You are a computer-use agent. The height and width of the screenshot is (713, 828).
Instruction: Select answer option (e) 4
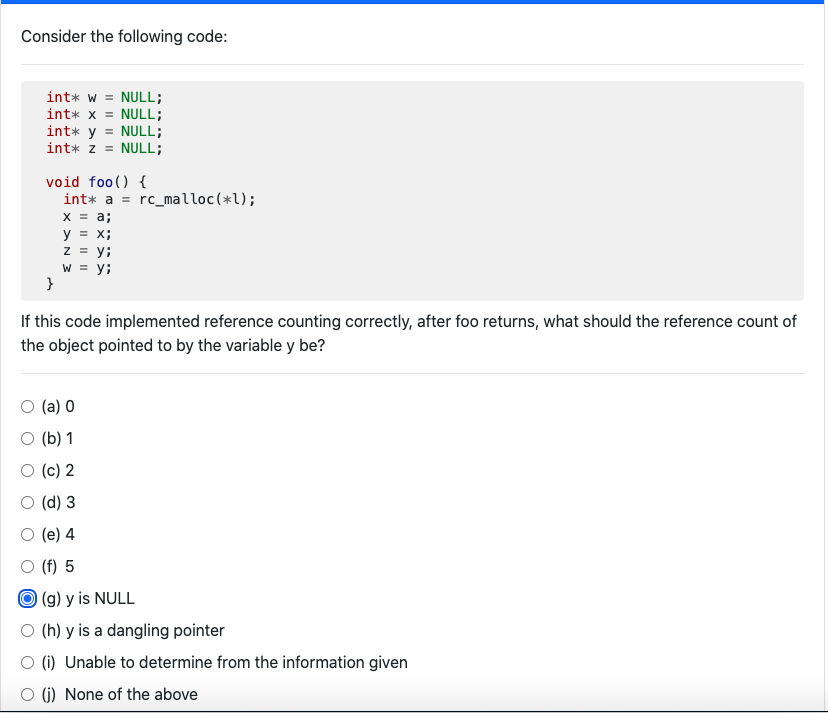pyautogui.click(x=27, y=534)
